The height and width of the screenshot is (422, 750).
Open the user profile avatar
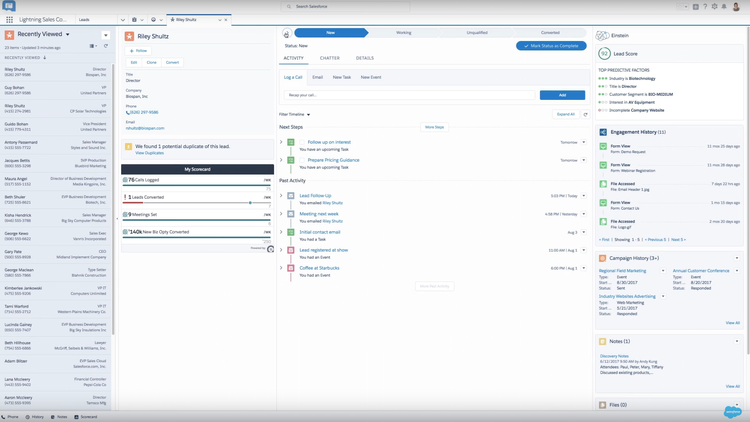point(736,6)
